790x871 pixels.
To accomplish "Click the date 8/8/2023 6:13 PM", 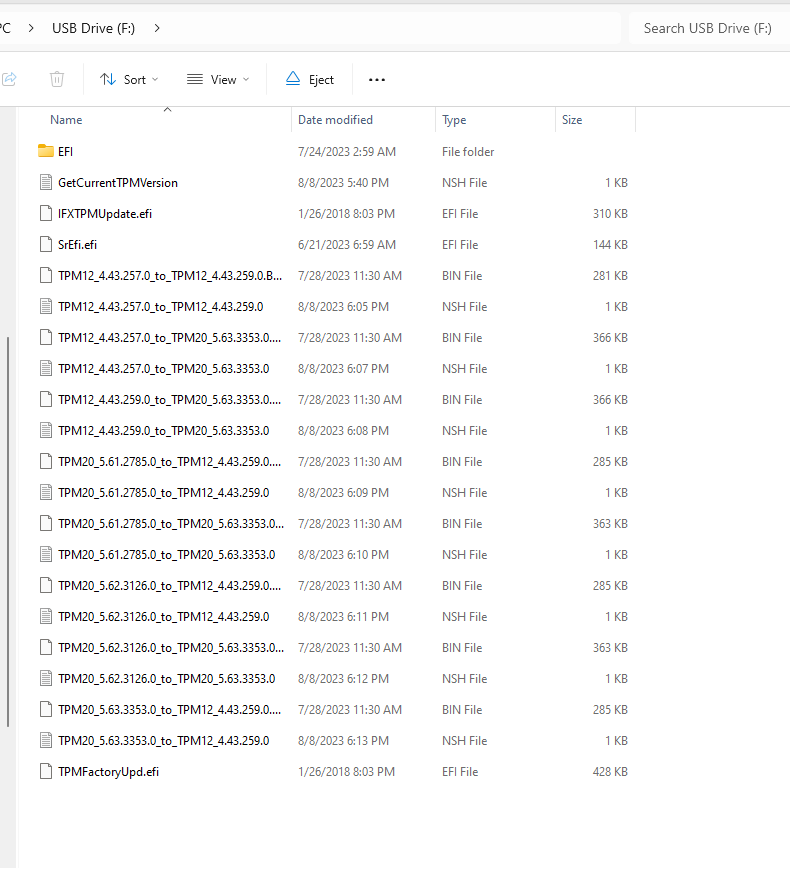I will coord(343,740).
